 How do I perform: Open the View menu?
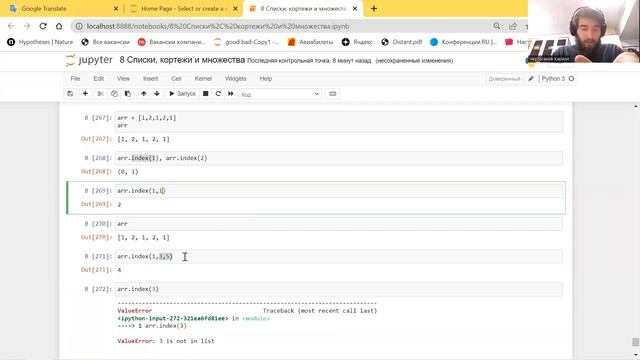coord(123,79)
